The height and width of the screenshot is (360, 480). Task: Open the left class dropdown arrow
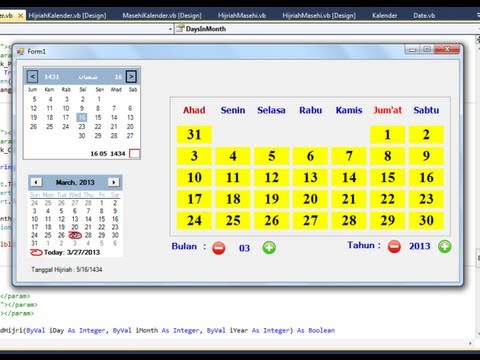170,29
